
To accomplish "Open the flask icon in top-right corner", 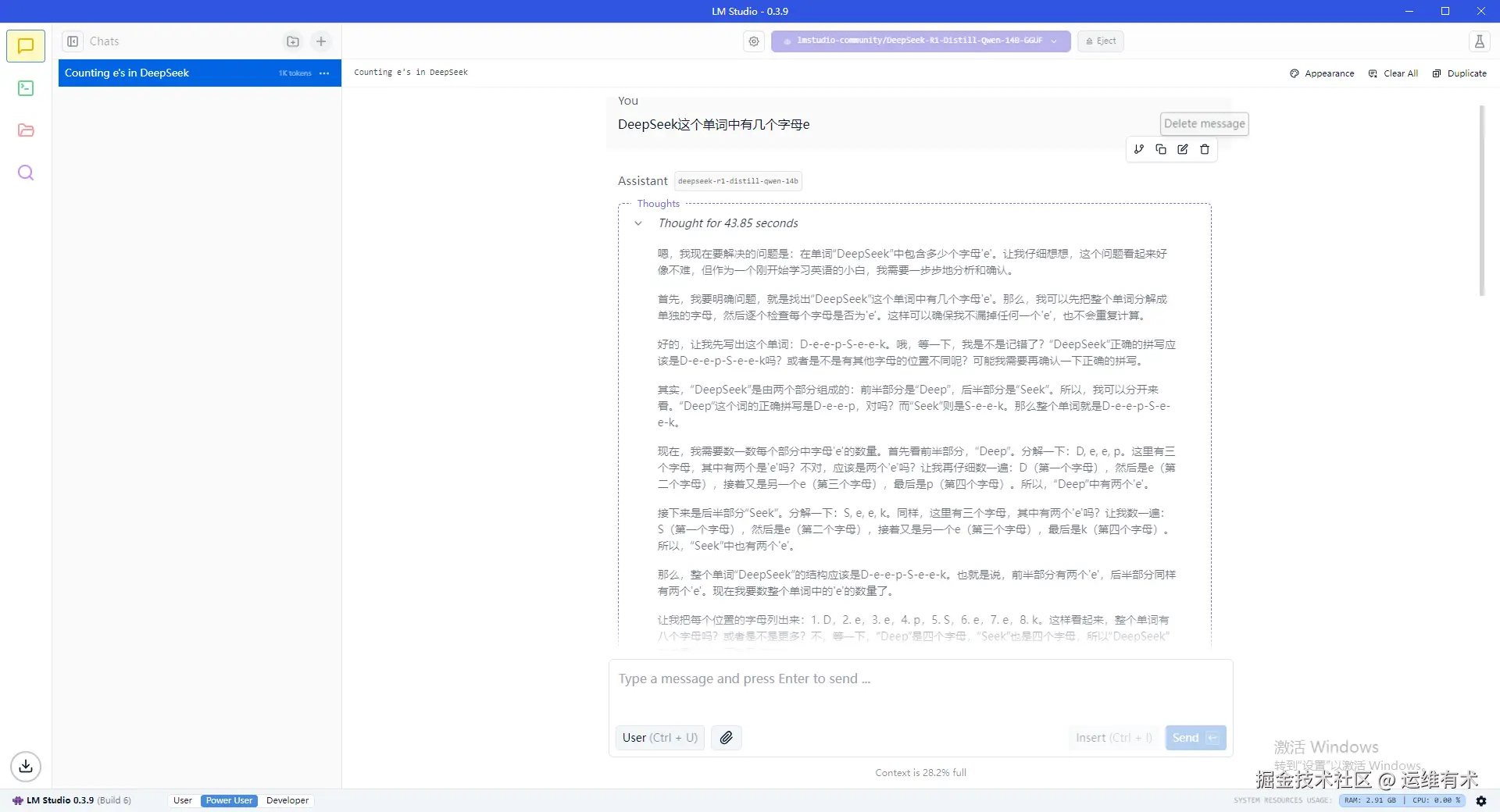I will (1479, 41).
